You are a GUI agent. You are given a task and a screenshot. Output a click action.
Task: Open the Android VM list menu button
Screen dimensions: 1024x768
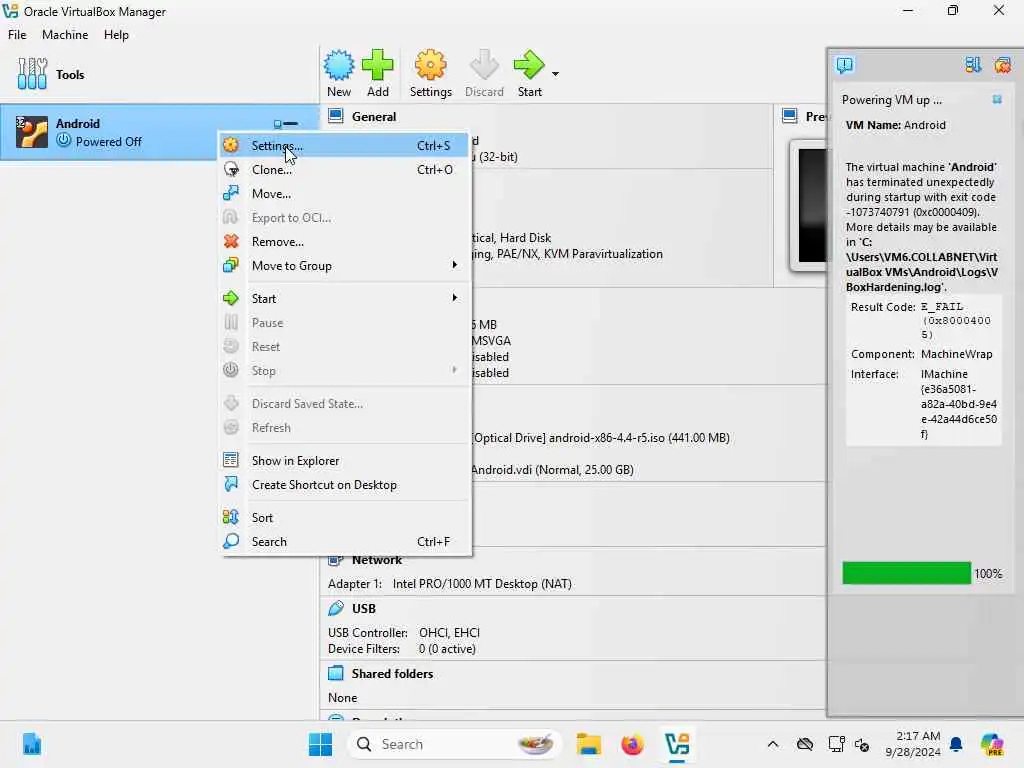[x=286, y=123]
